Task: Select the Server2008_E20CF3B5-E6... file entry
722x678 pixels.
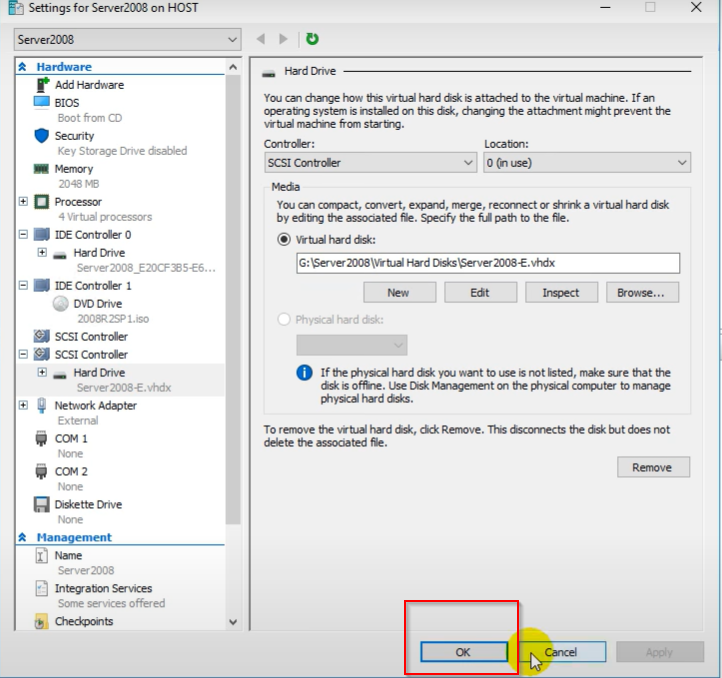Action: tap(146, 268)
